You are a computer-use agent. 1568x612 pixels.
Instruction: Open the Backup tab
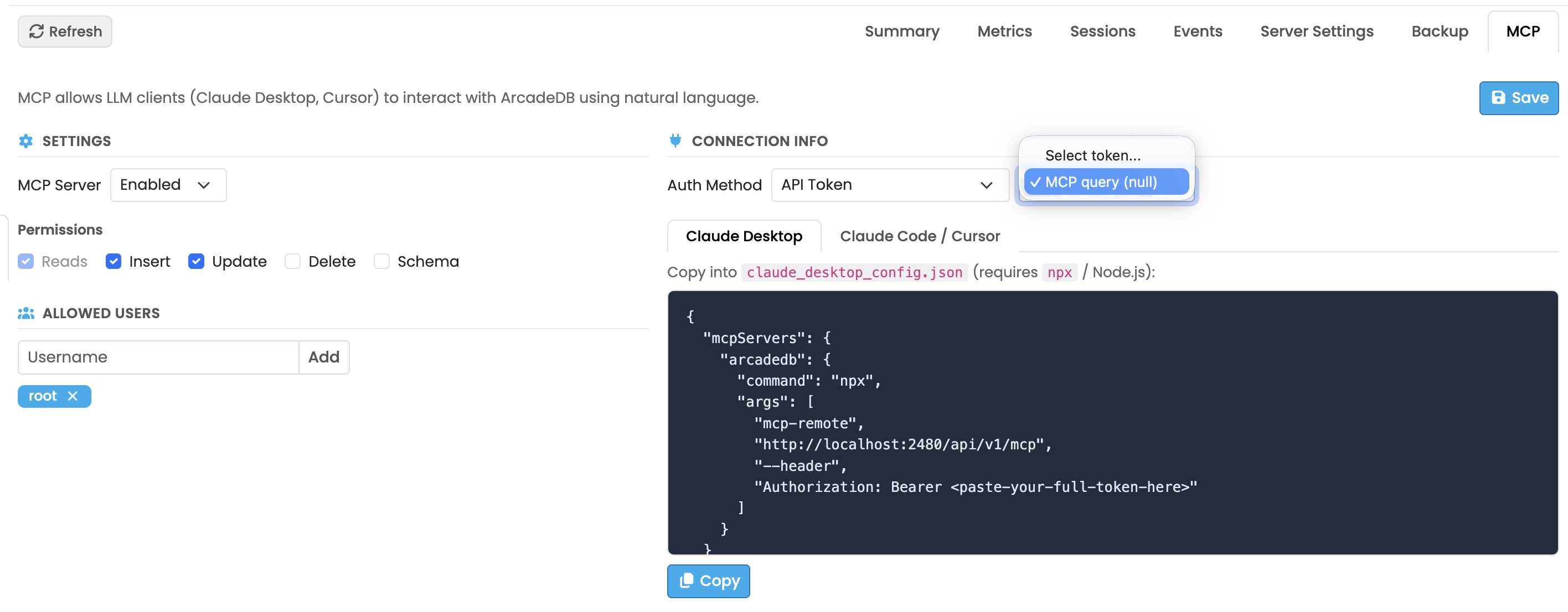pyautogui.click(x=1440, y=31)
